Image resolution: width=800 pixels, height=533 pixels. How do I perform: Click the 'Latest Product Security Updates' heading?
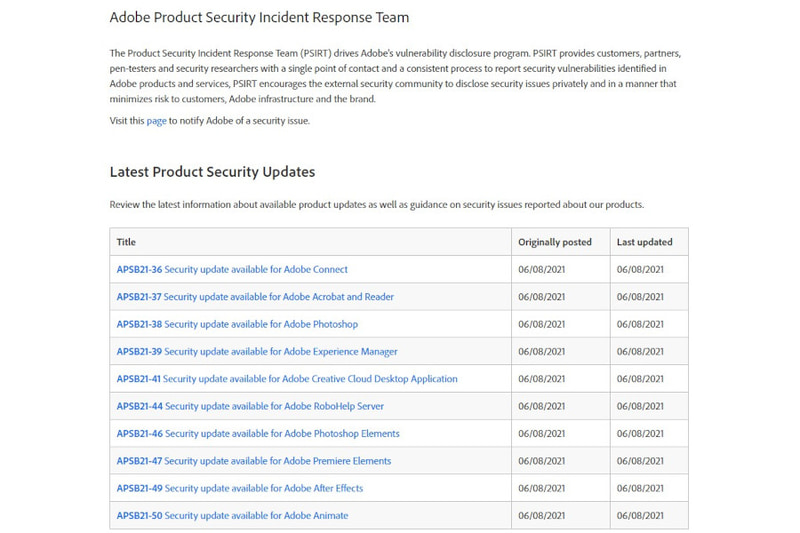pos(212,172)
